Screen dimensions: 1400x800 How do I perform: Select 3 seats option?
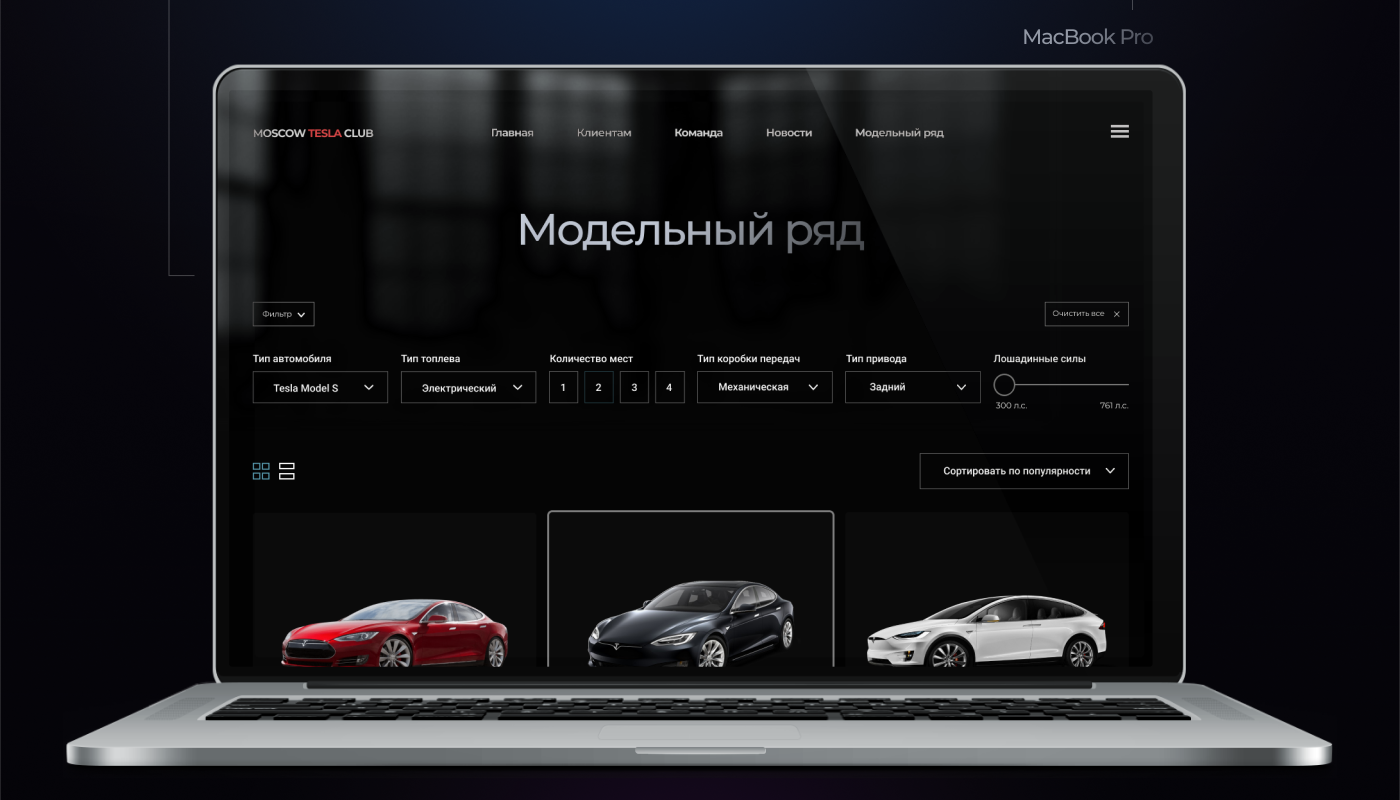[634, 387]
